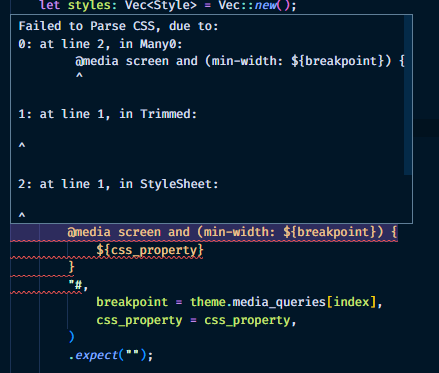Click the ${css_property} placeholder in code
Screen dimensions: 439x373
150,250
